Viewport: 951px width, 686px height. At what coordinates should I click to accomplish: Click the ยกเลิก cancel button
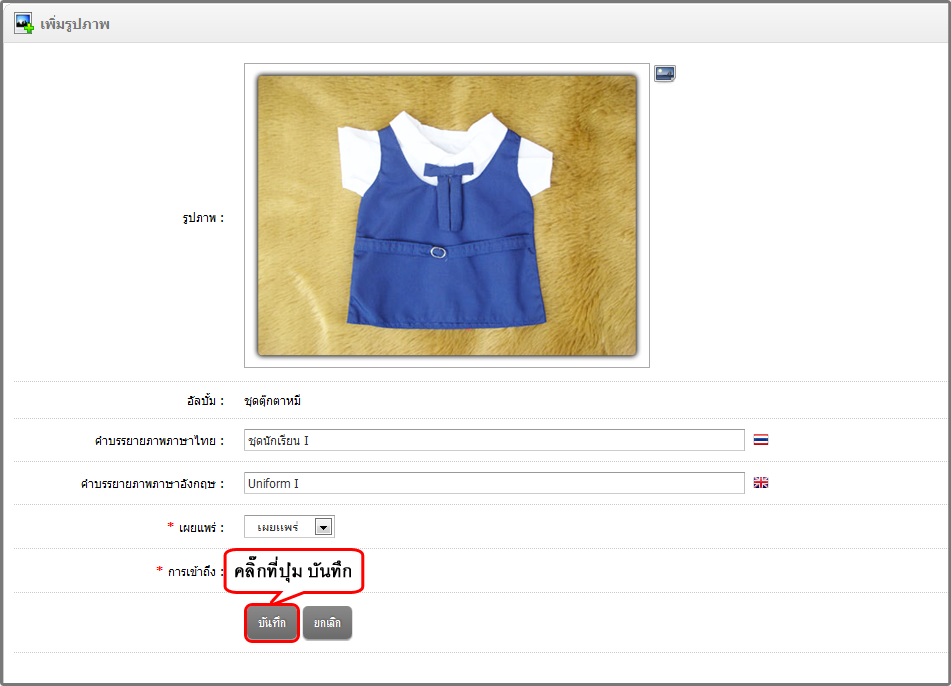coord(328,623)
